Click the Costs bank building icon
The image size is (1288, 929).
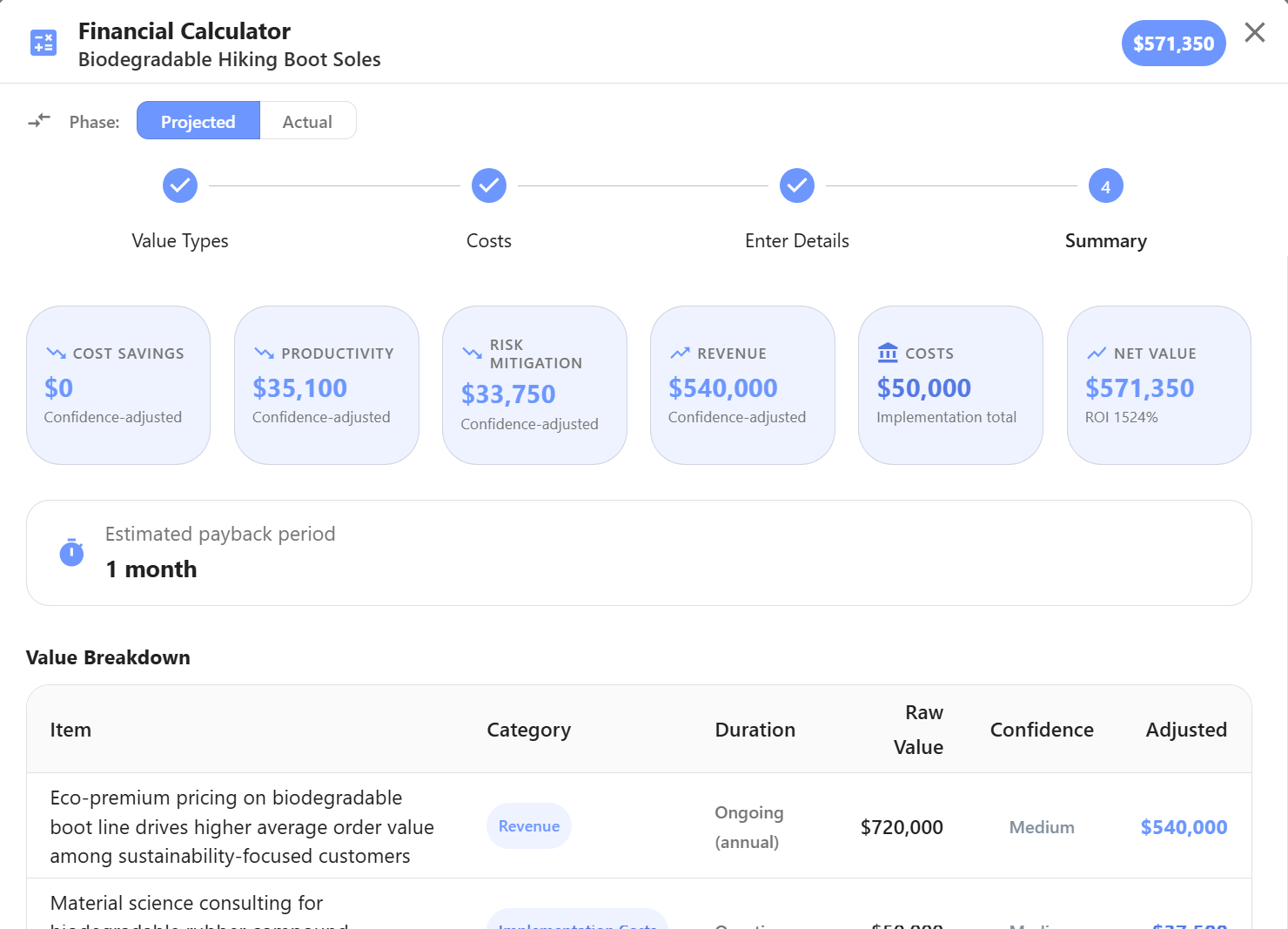tap(888, 353)
